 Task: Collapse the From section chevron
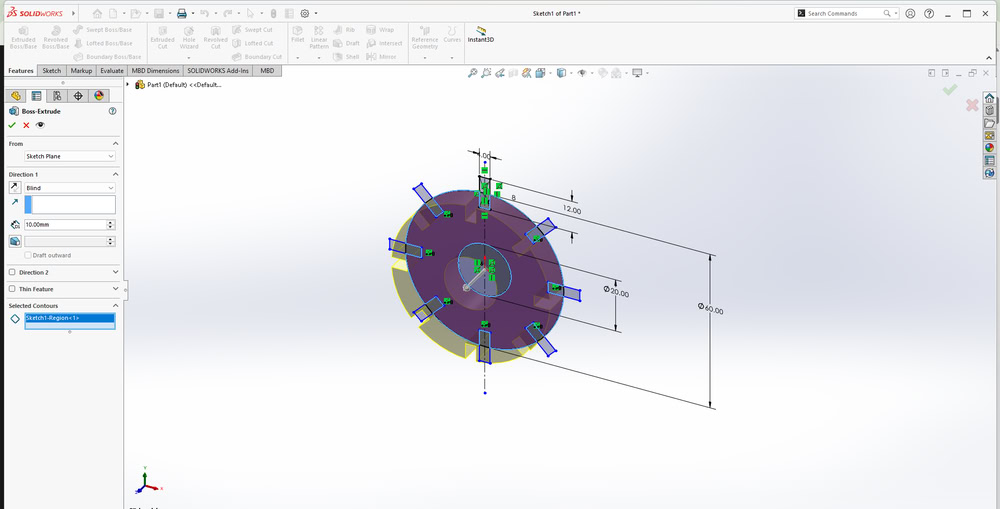(115, 144)
